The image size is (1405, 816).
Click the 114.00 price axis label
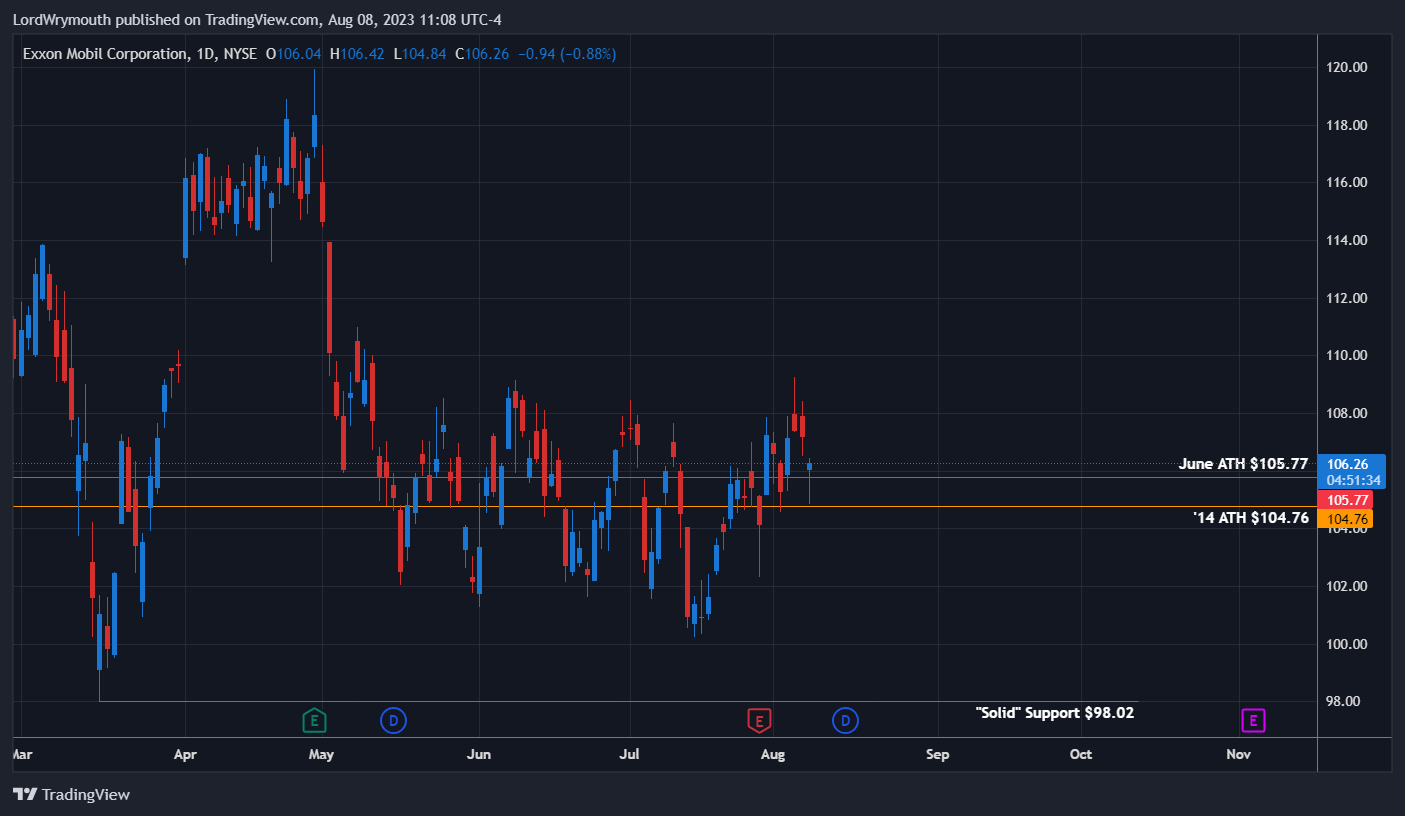pyautogui.click(x=1346, y=240)
